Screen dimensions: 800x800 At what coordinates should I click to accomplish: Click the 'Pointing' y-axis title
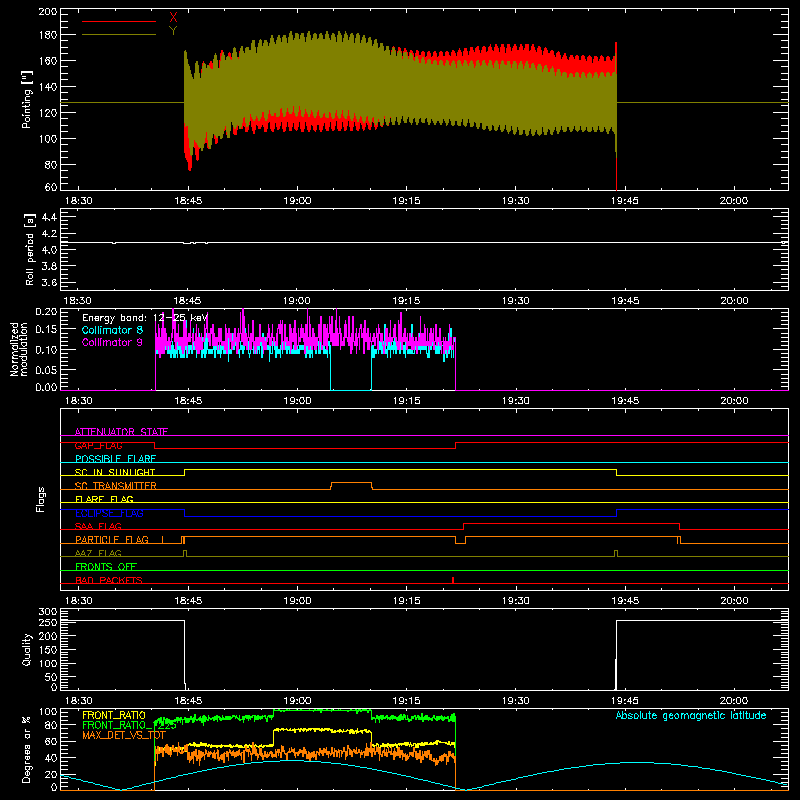click(27, 99)
